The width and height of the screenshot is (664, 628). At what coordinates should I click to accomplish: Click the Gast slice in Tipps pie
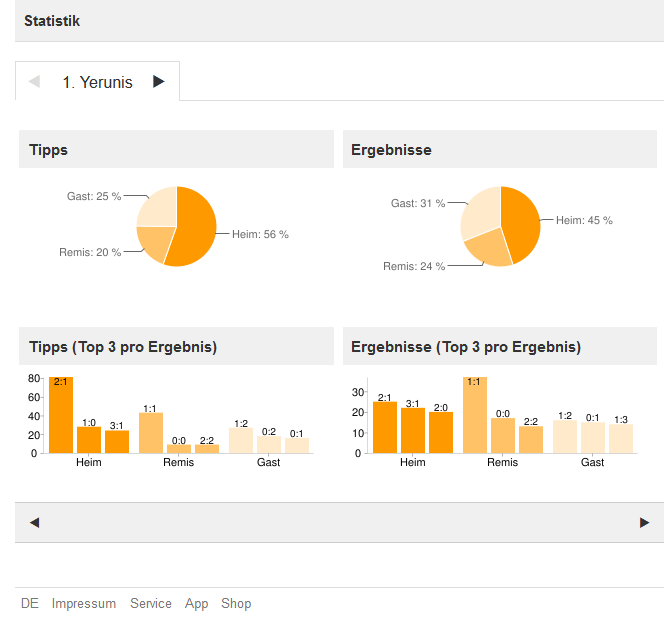tap(157, 207)
